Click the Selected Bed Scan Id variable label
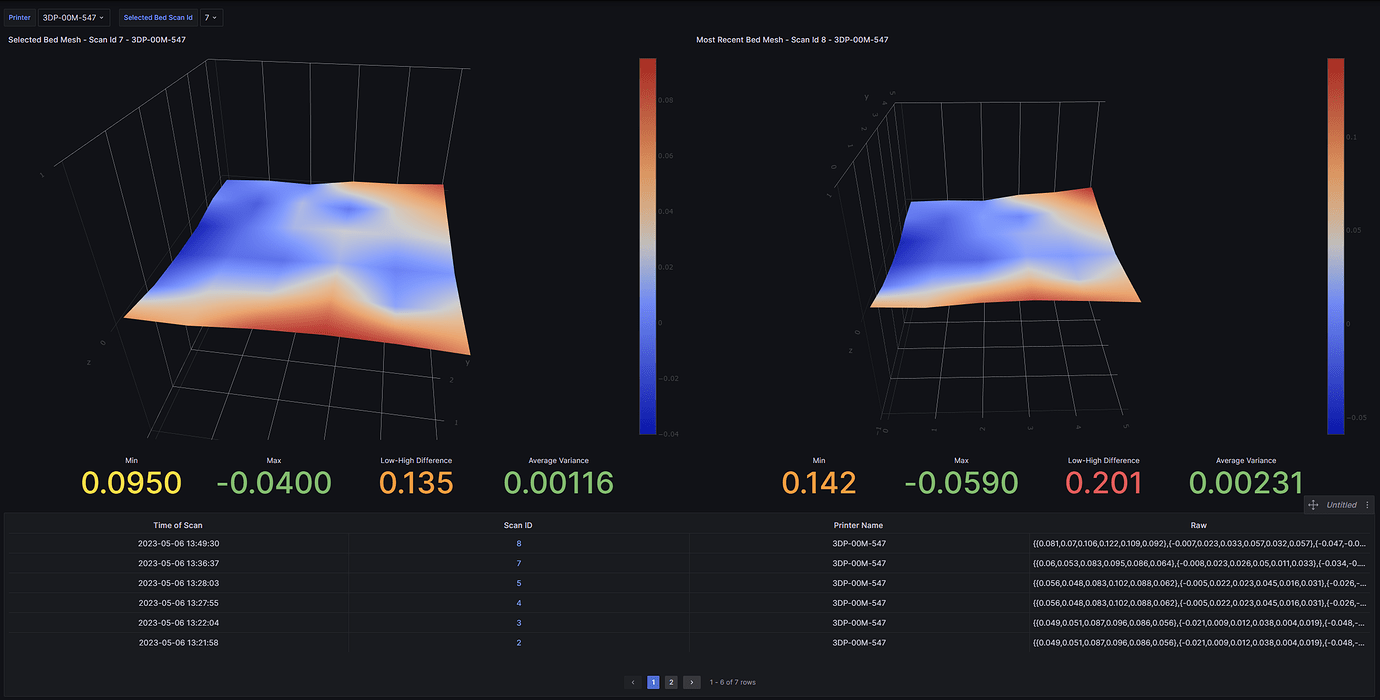 pyautogui.click(x=158, y=17)
